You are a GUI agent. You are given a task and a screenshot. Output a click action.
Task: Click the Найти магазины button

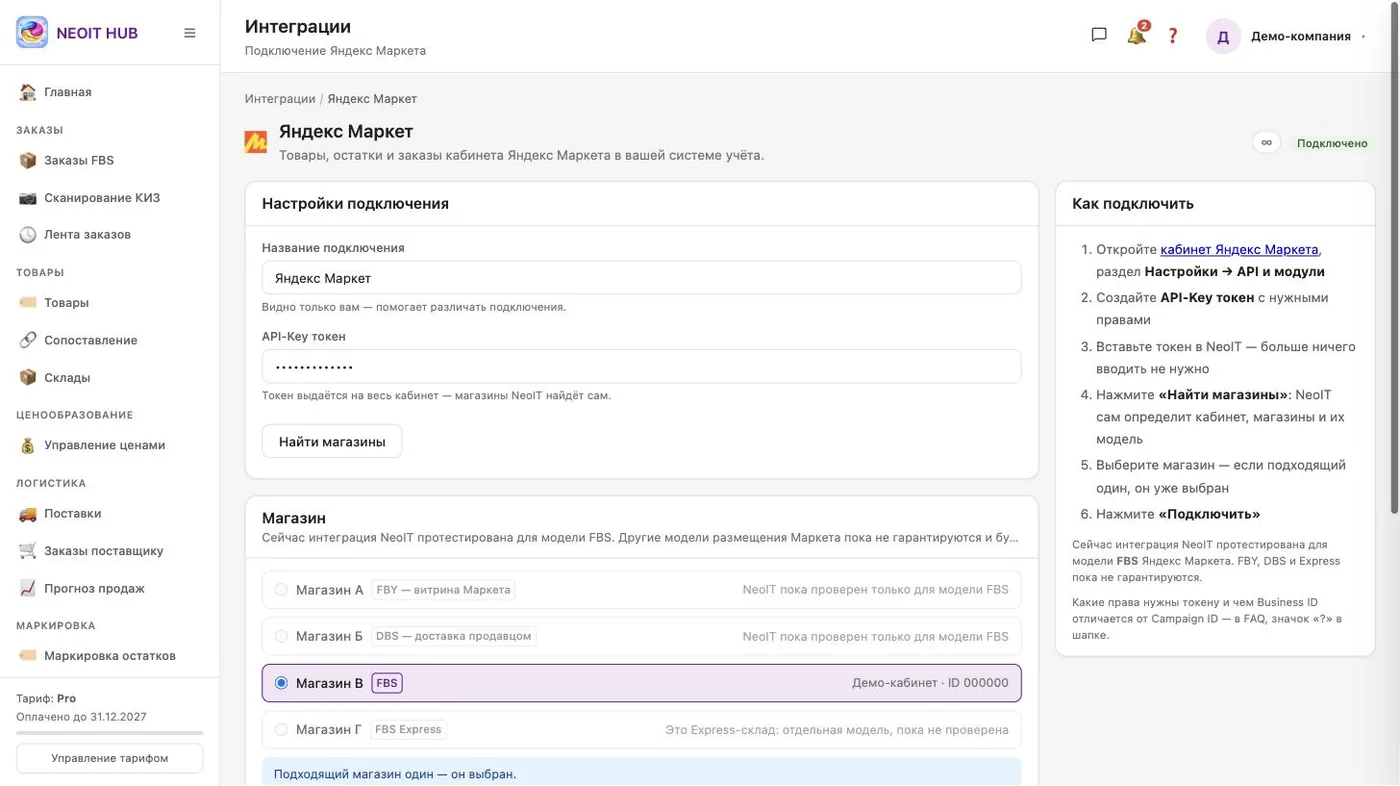click(332, 441)
